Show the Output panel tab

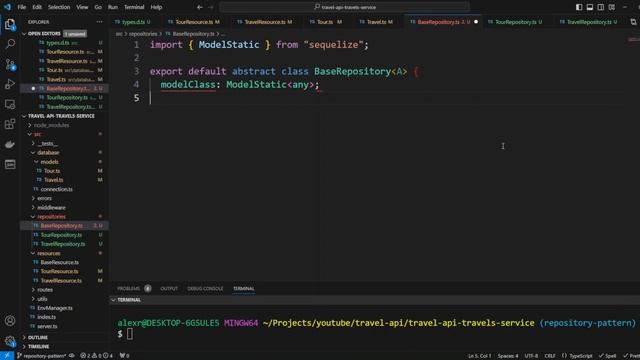(x=169, y=289)
